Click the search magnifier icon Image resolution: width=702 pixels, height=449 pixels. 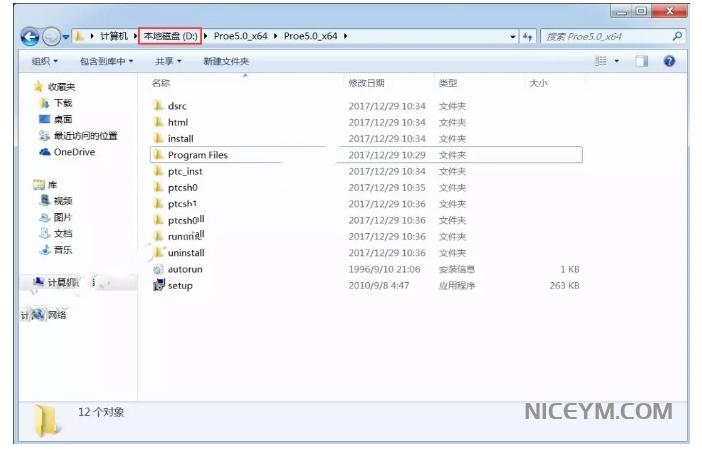click(677, 37)
